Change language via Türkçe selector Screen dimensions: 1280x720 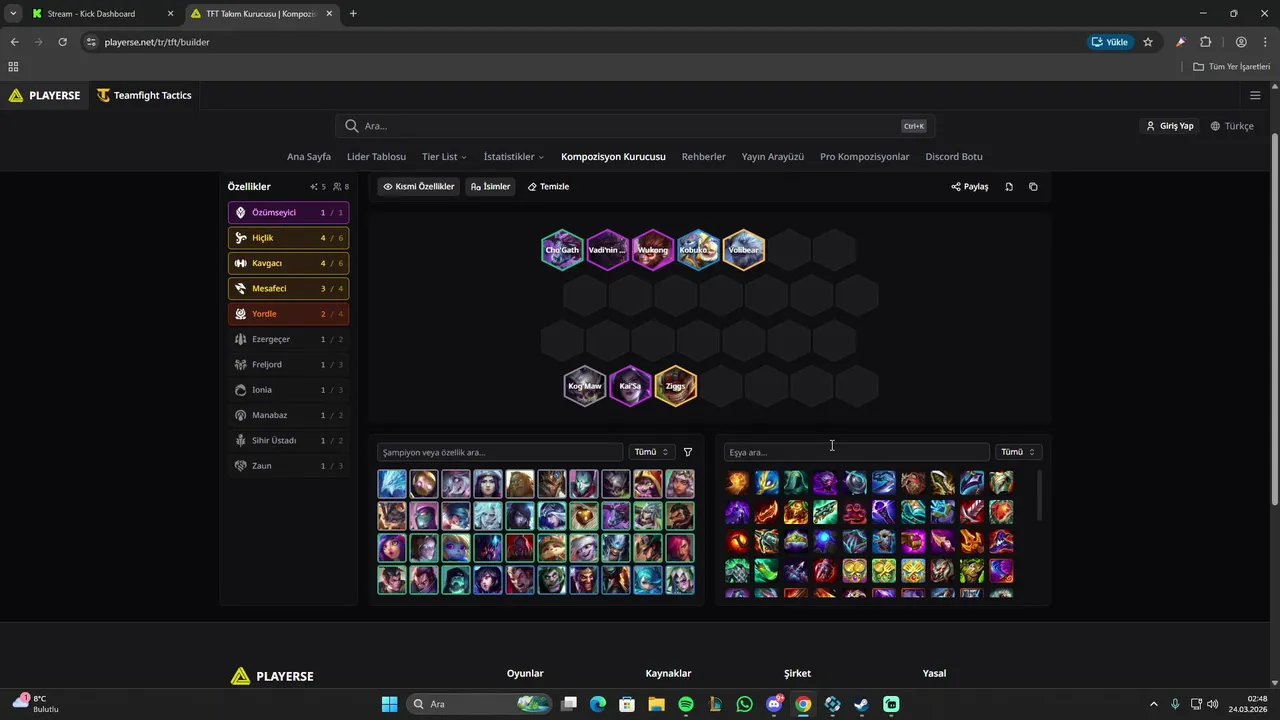click(1232, 126)
